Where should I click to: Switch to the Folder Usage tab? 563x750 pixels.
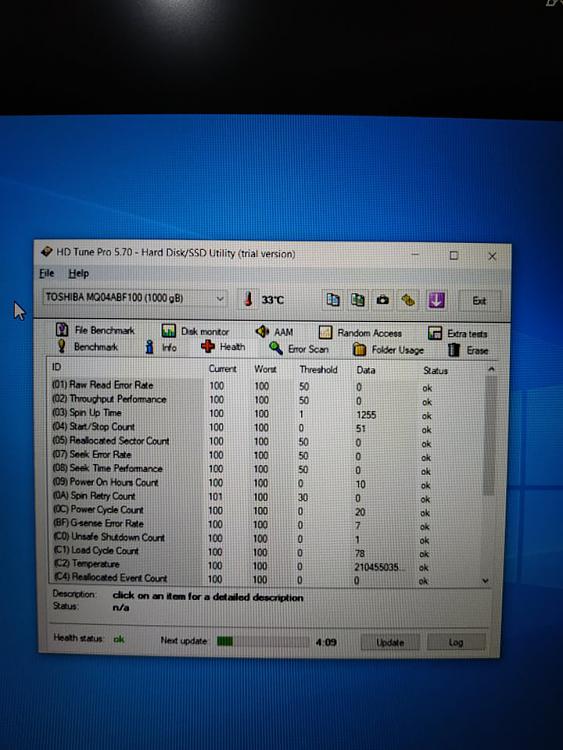click(x=388, y=350)
